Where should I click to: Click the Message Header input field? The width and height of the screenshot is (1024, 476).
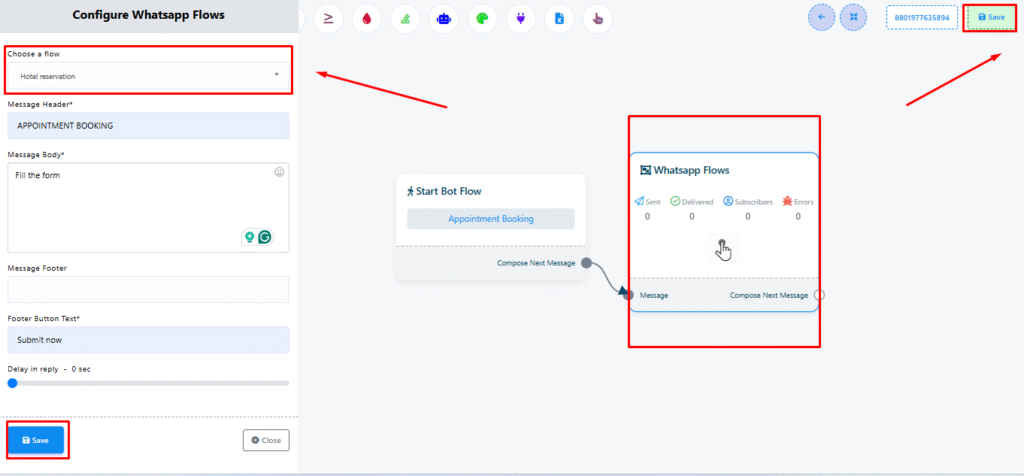[148, 125]
